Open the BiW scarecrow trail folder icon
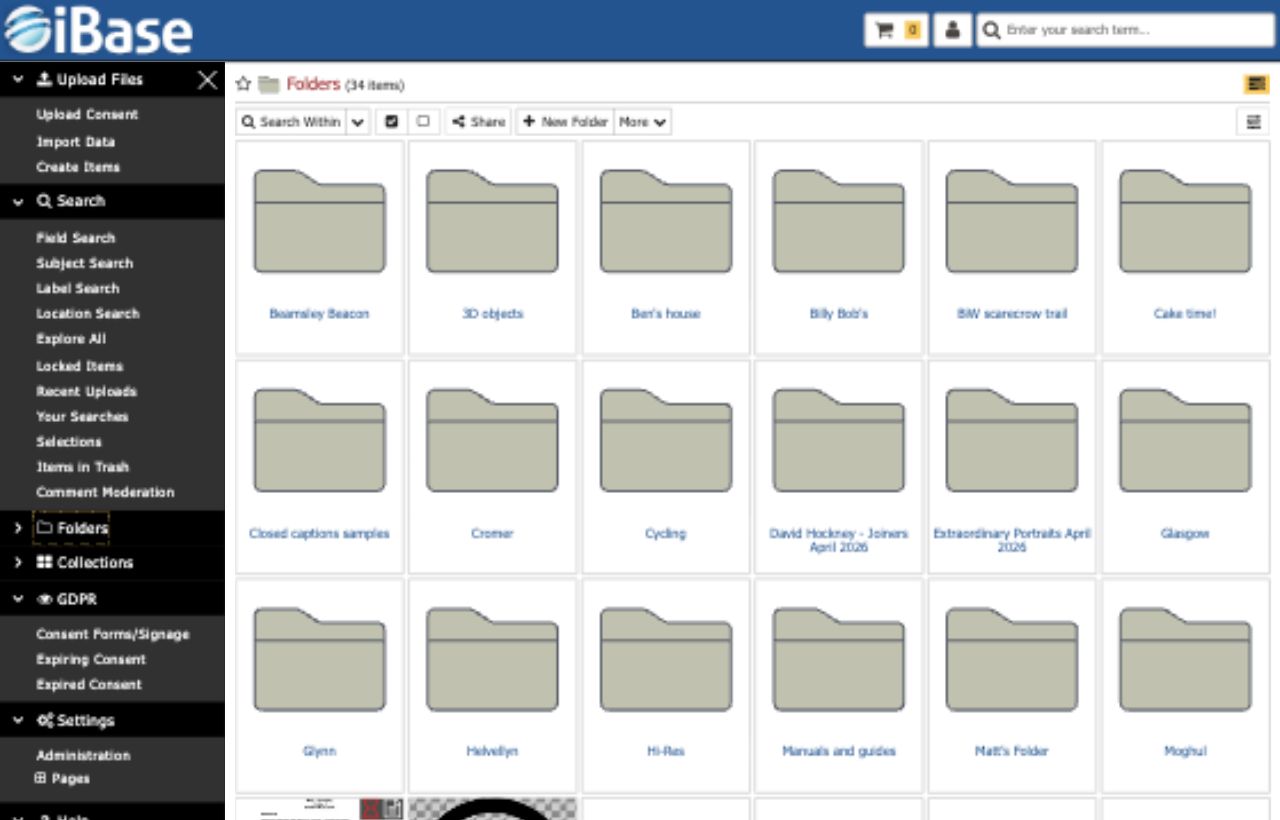 point(1011,221)
